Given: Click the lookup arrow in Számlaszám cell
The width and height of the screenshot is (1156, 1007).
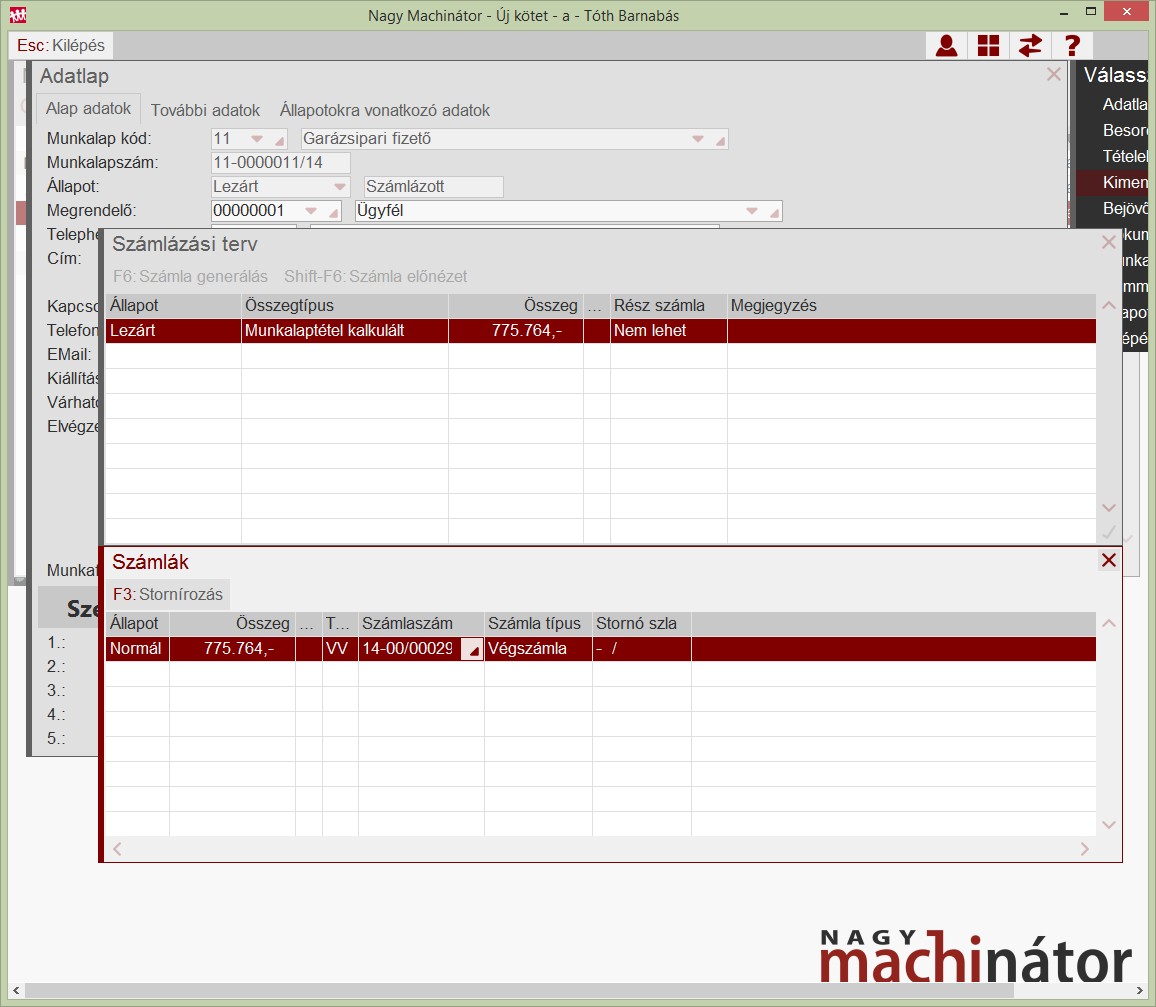Looking at the screenshot, I should 474,650.
